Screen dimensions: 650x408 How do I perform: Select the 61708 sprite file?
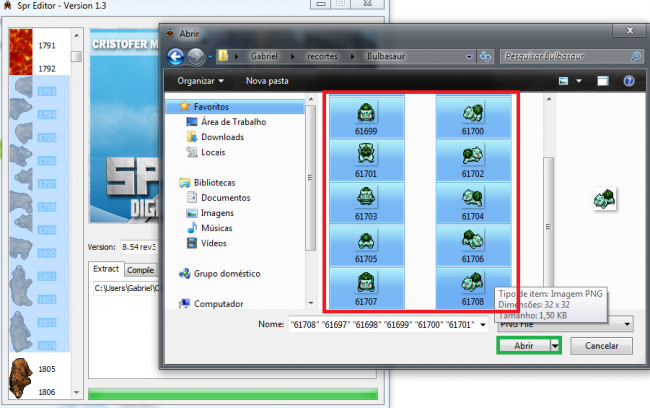click(x=473, y=288)
